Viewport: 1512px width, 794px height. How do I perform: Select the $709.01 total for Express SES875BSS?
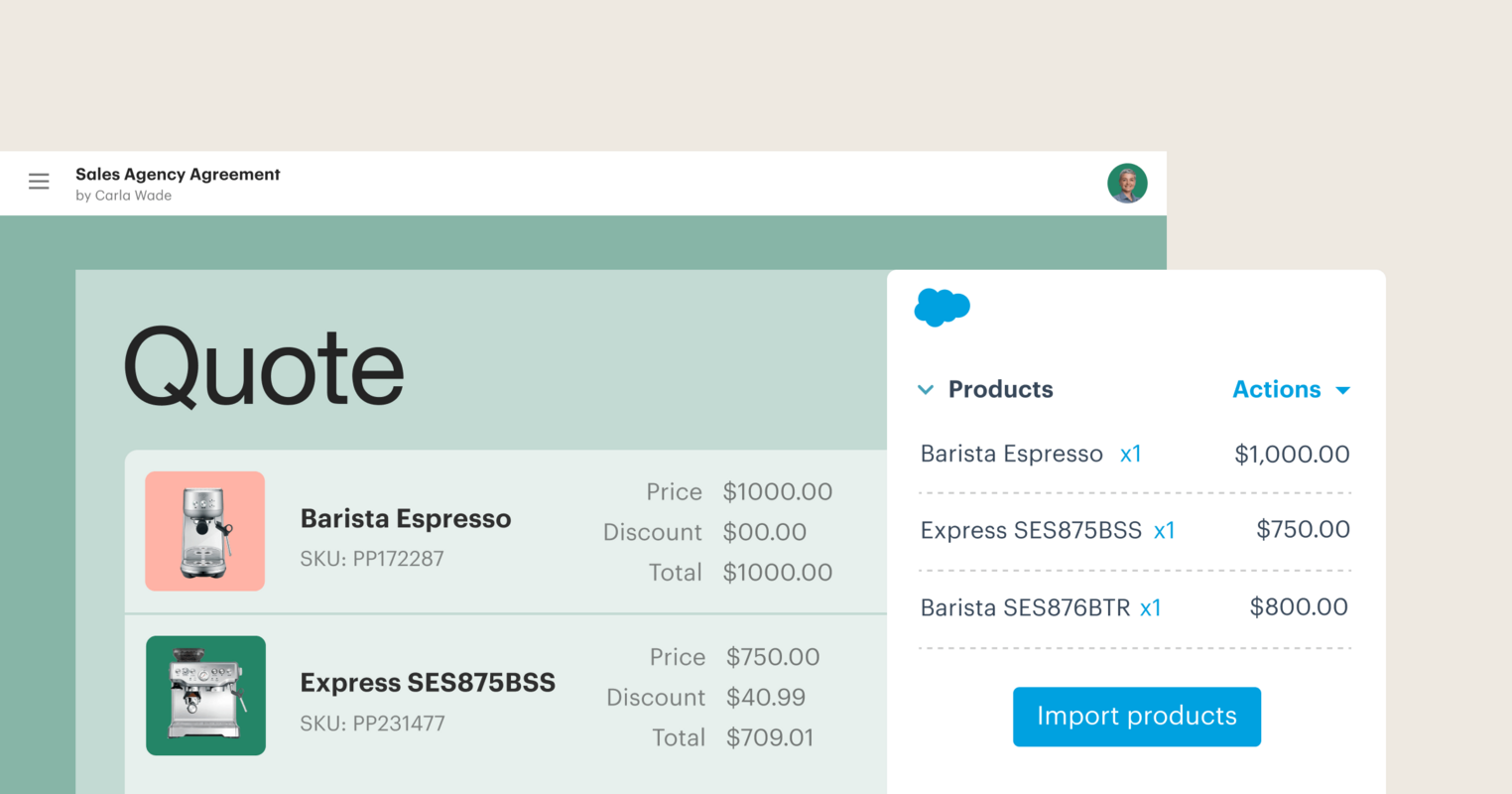point(771,737)
